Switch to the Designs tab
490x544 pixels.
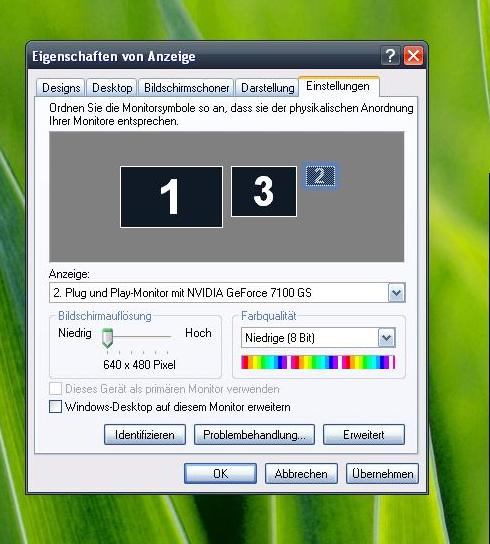[x=61, y=88]
